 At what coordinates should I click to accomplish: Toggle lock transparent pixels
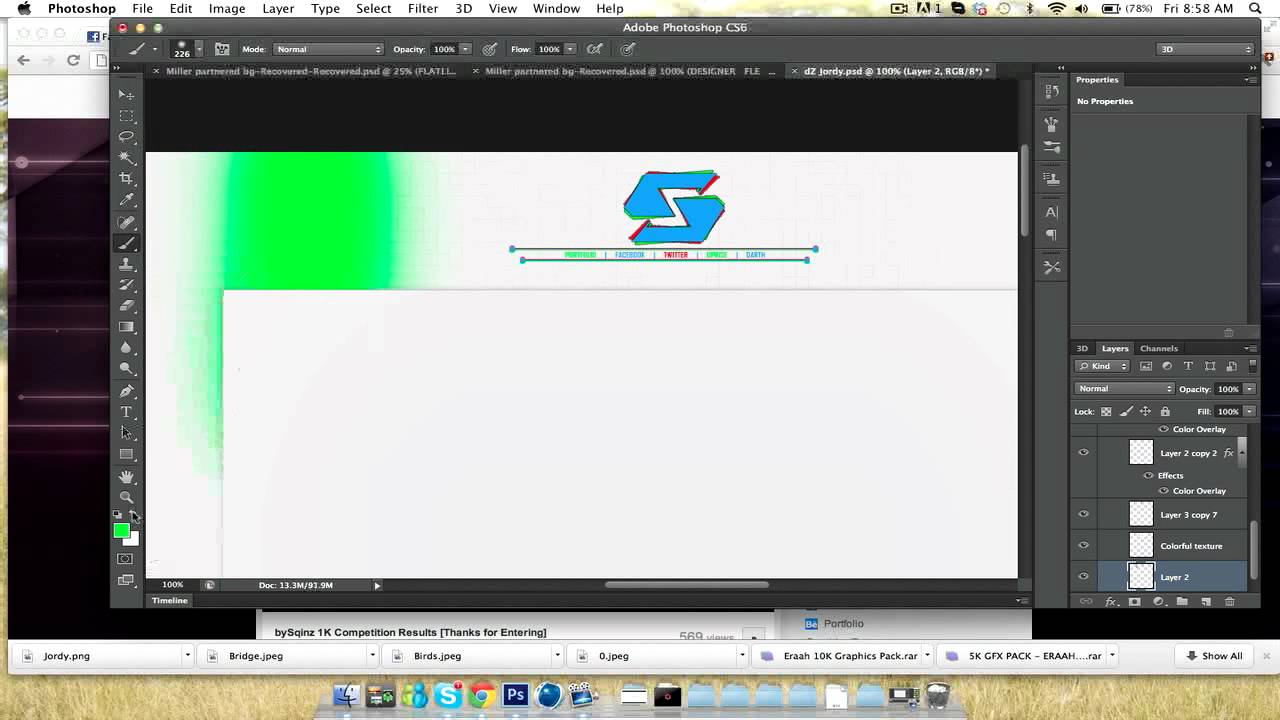point(1106,411)
